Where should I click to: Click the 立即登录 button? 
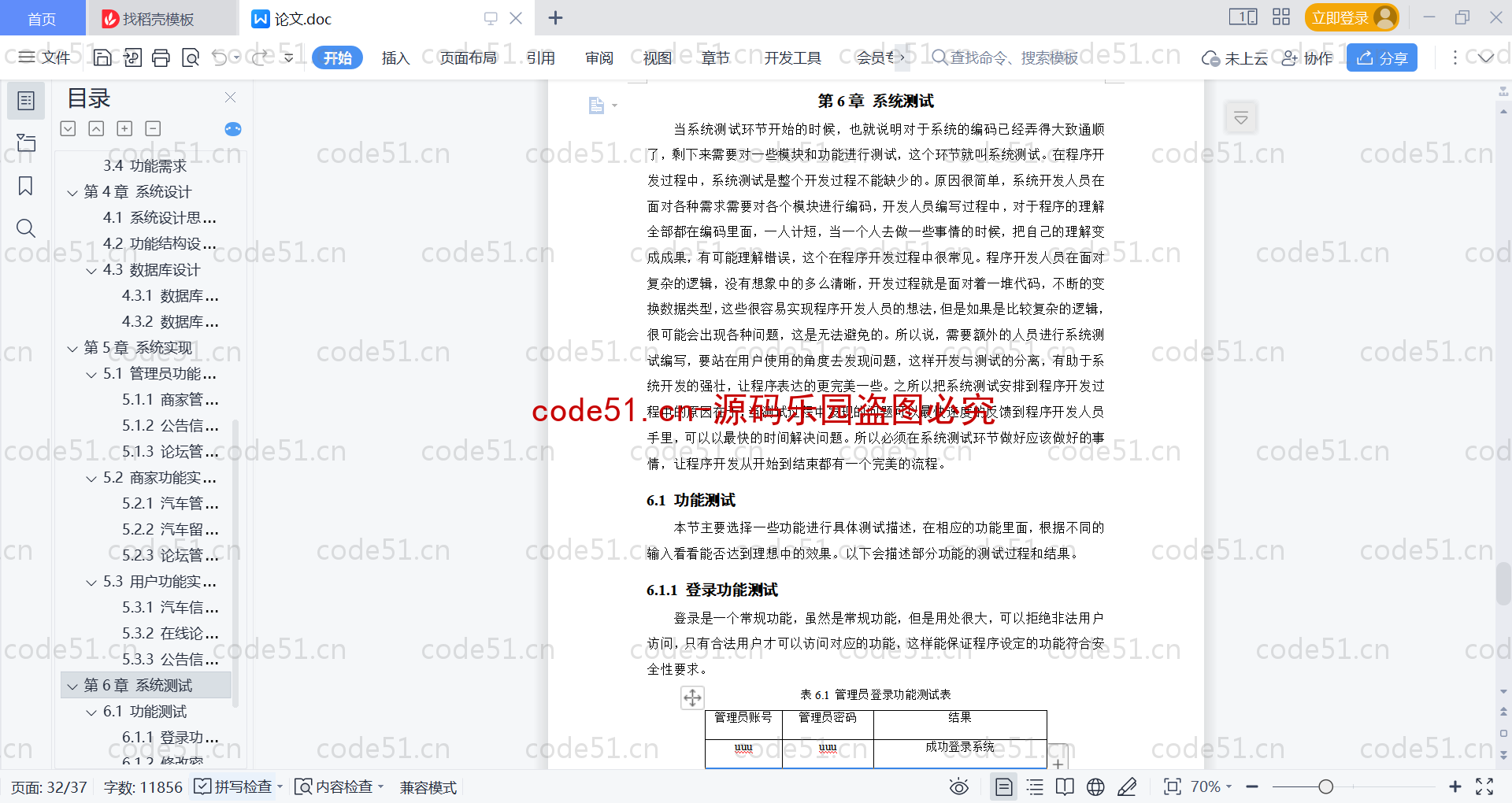1351,17
